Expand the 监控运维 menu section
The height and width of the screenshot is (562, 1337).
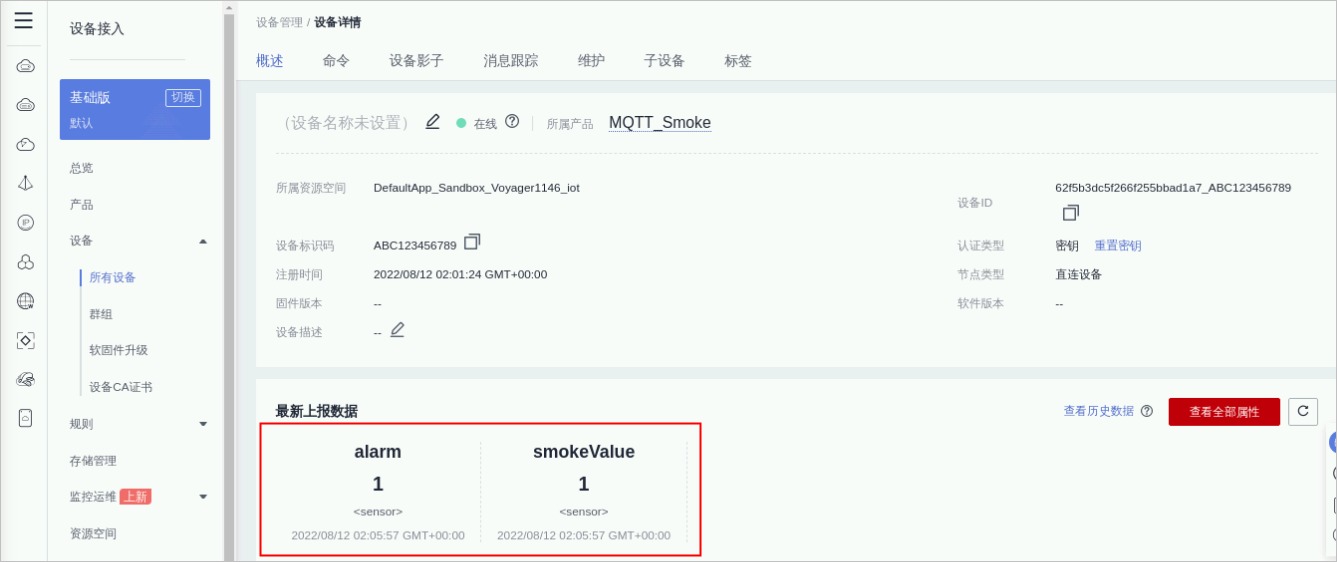(203, 497)
